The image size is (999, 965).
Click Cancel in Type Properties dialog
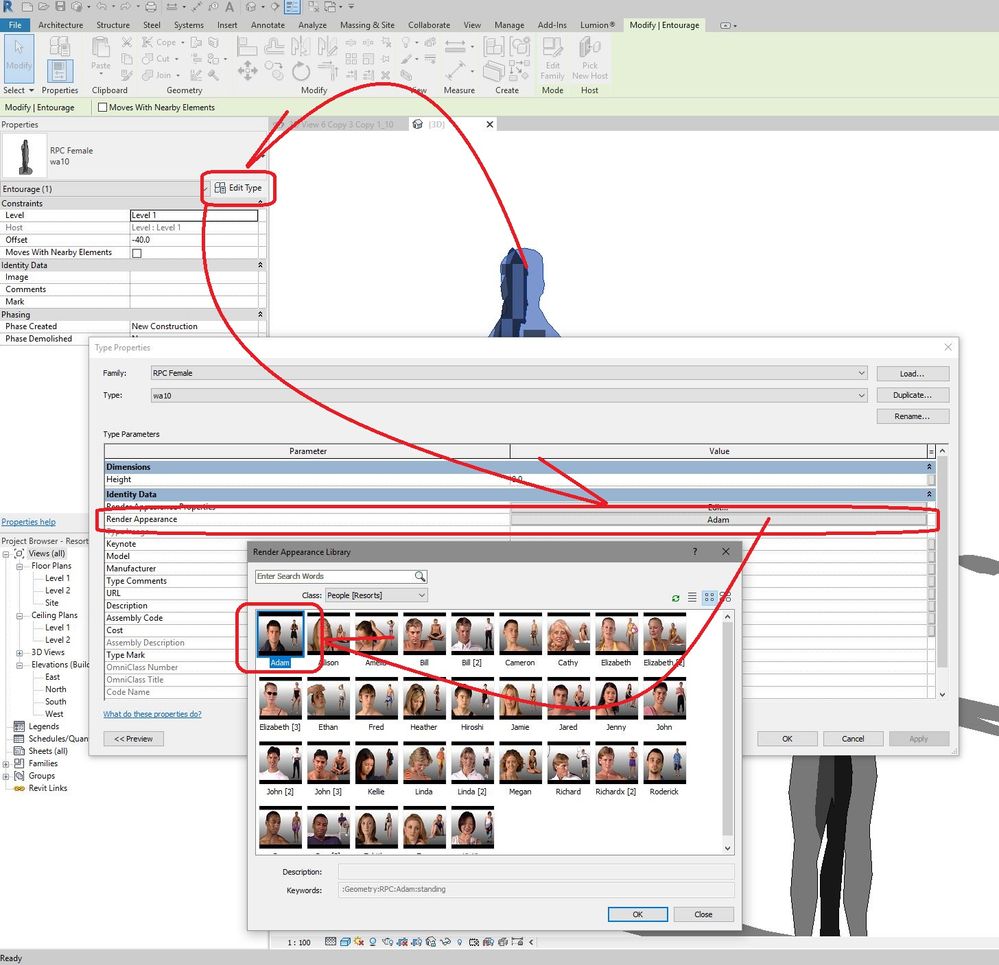click(852, 739)
